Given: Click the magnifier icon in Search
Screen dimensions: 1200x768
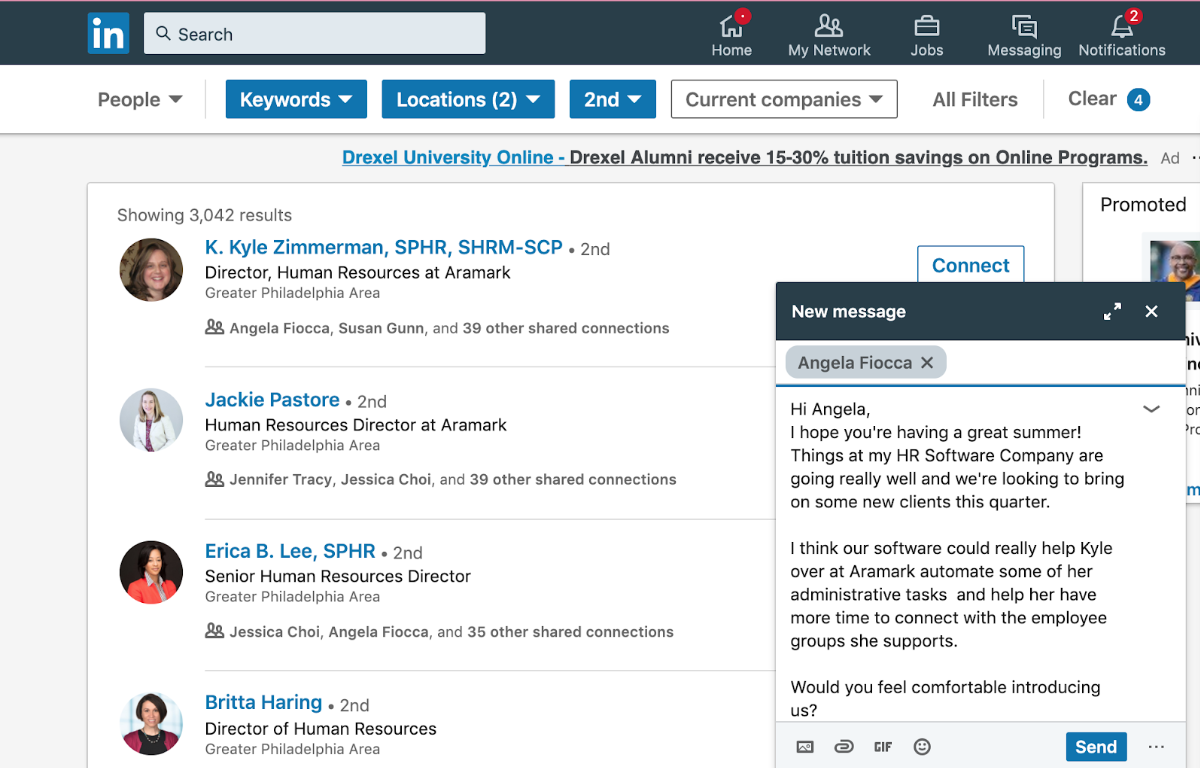Looking at the screenshot, I should click(163, 33).
